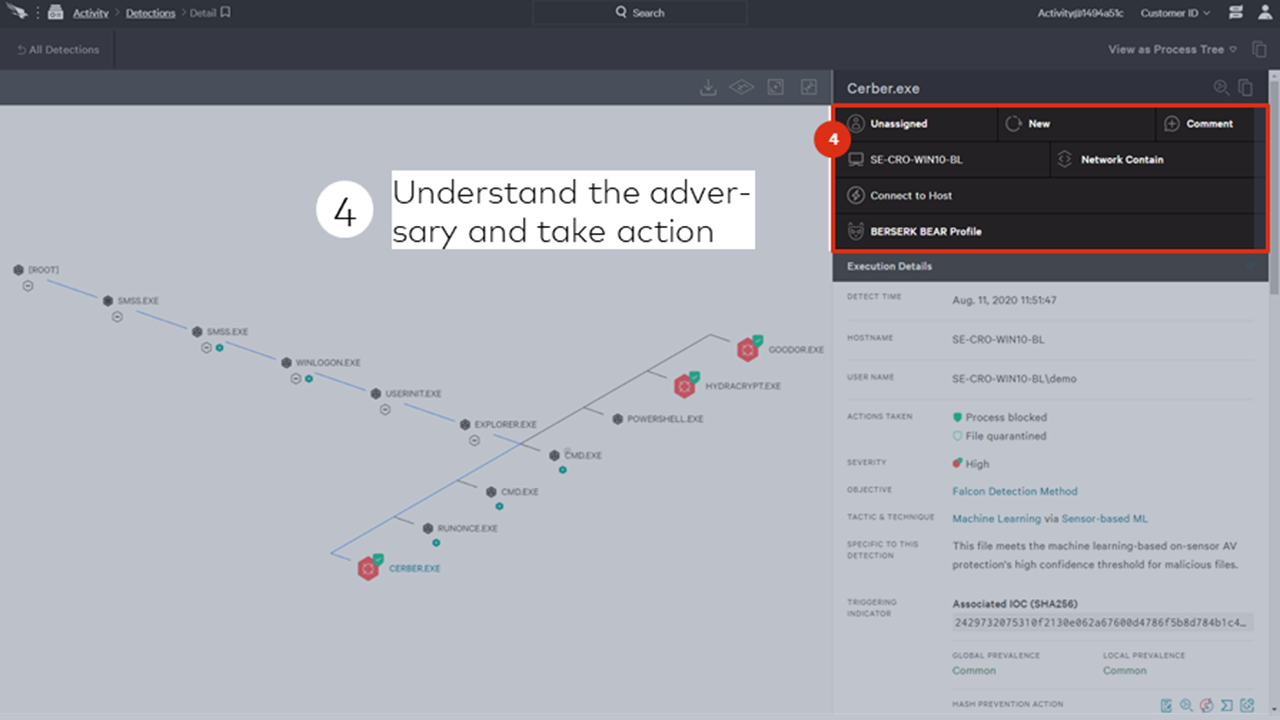
Task: Click the Falcon logo in the top bar
Action: tap(18, 12)
